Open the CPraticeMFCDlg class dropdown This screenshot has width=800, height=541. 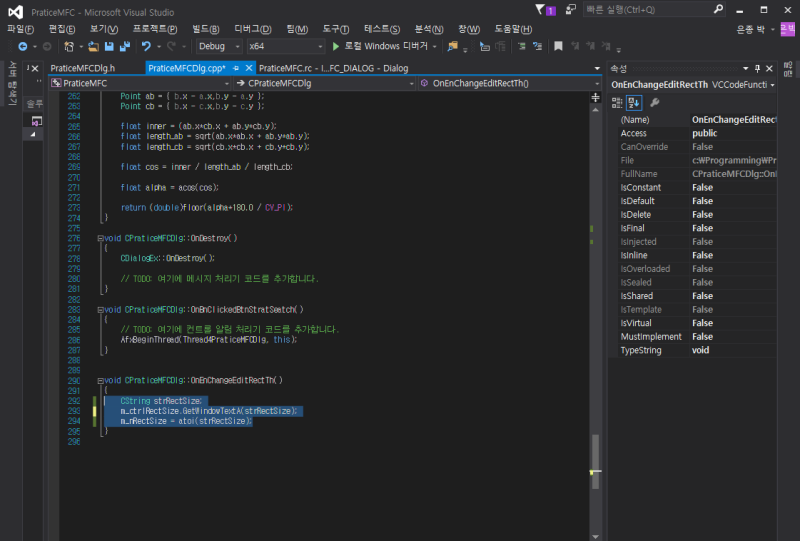click(x=324, y=83)
